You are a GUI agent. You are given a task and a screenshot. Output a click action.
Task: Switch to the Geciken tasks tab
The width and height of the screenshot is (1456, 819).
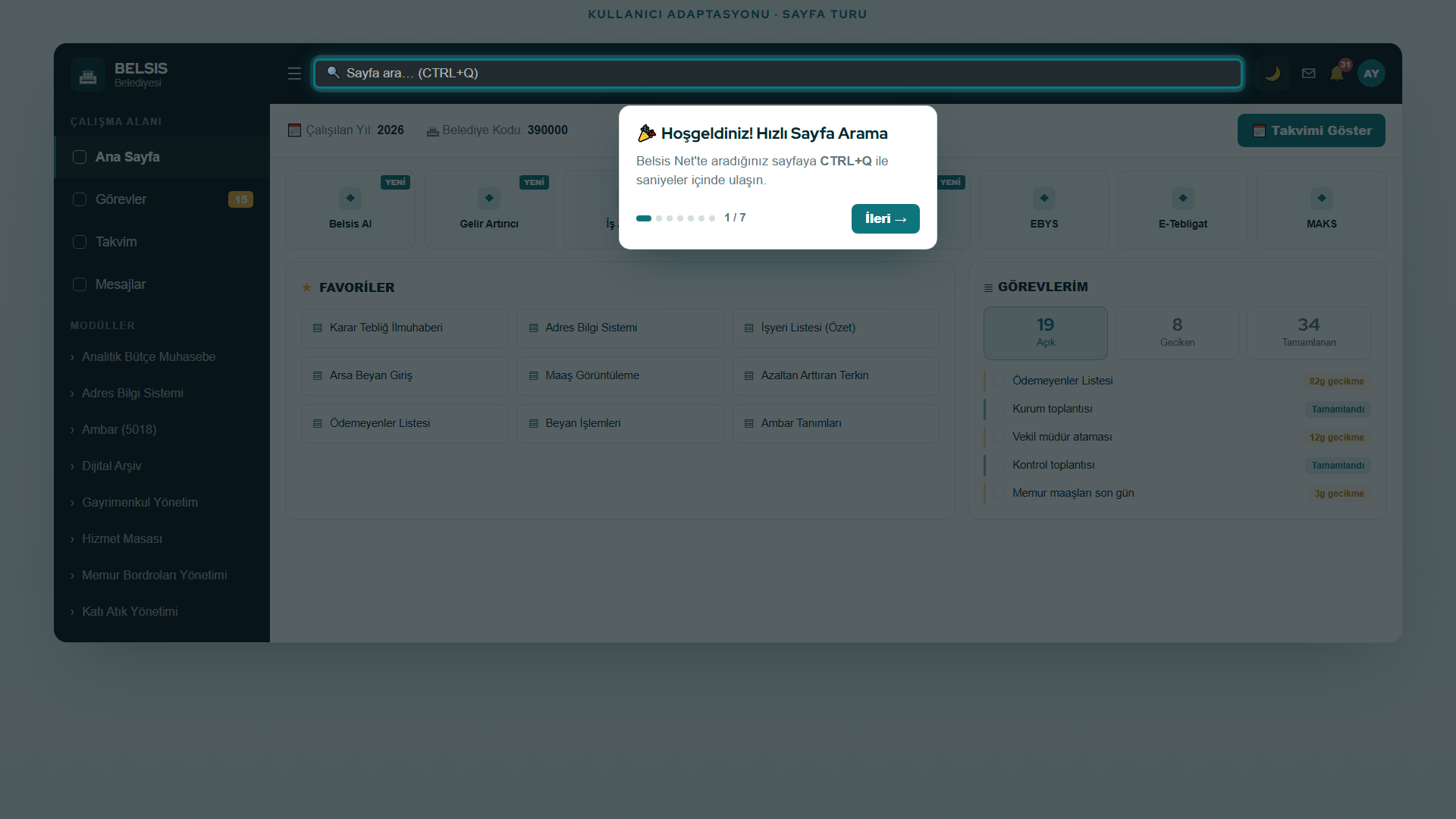1177,333
